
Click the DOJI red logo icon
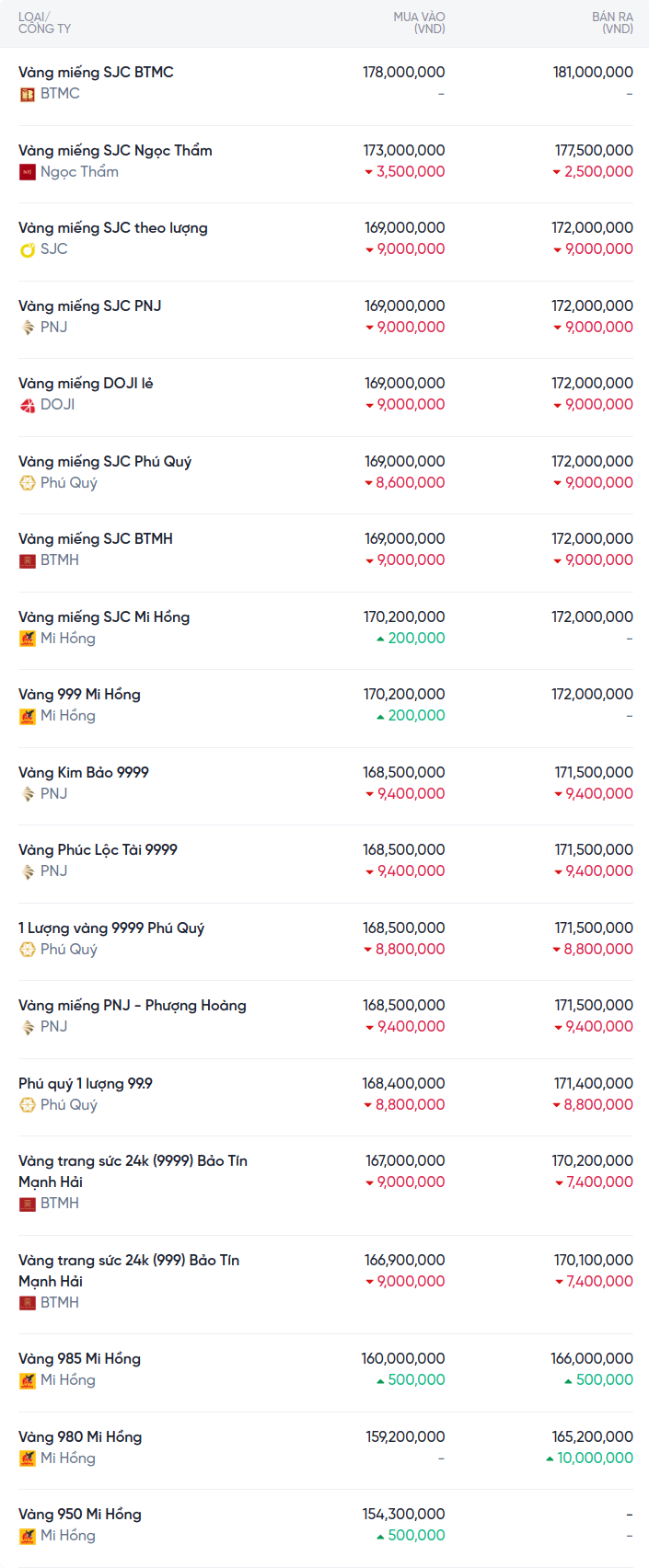28,405
